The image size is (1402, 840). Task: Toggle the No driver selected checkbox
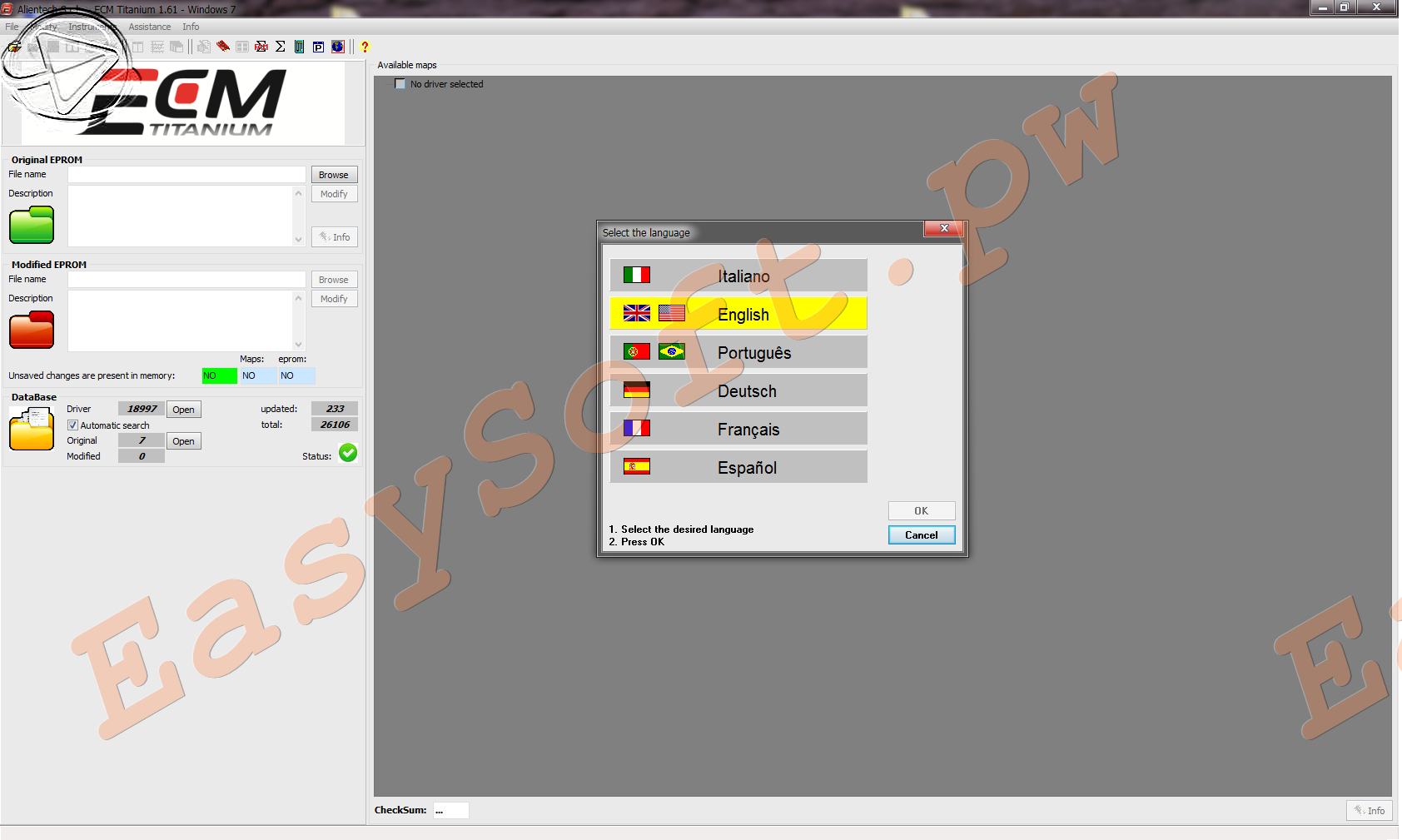[400, 84]
